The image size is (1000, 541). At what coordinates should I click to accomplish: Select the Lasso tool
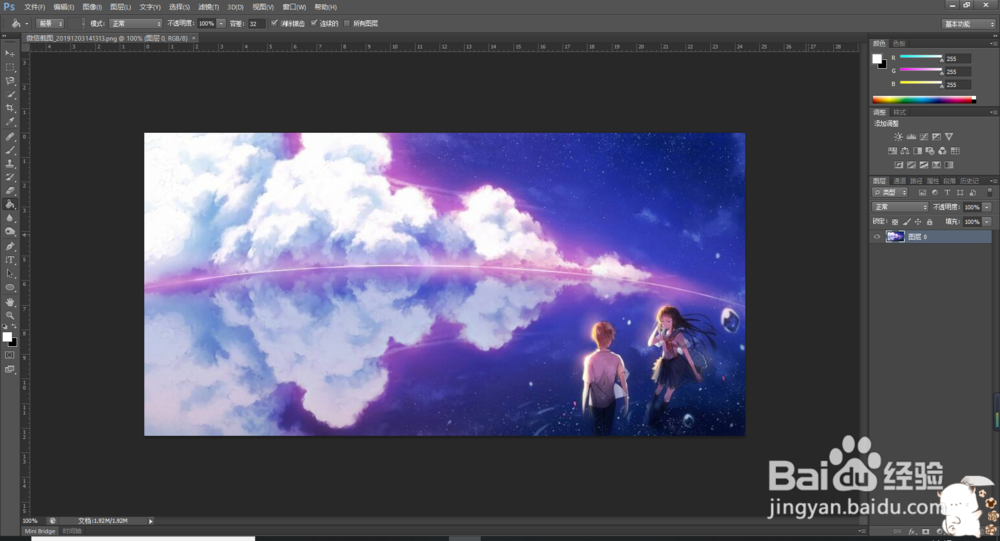click(x=10, y=81)
